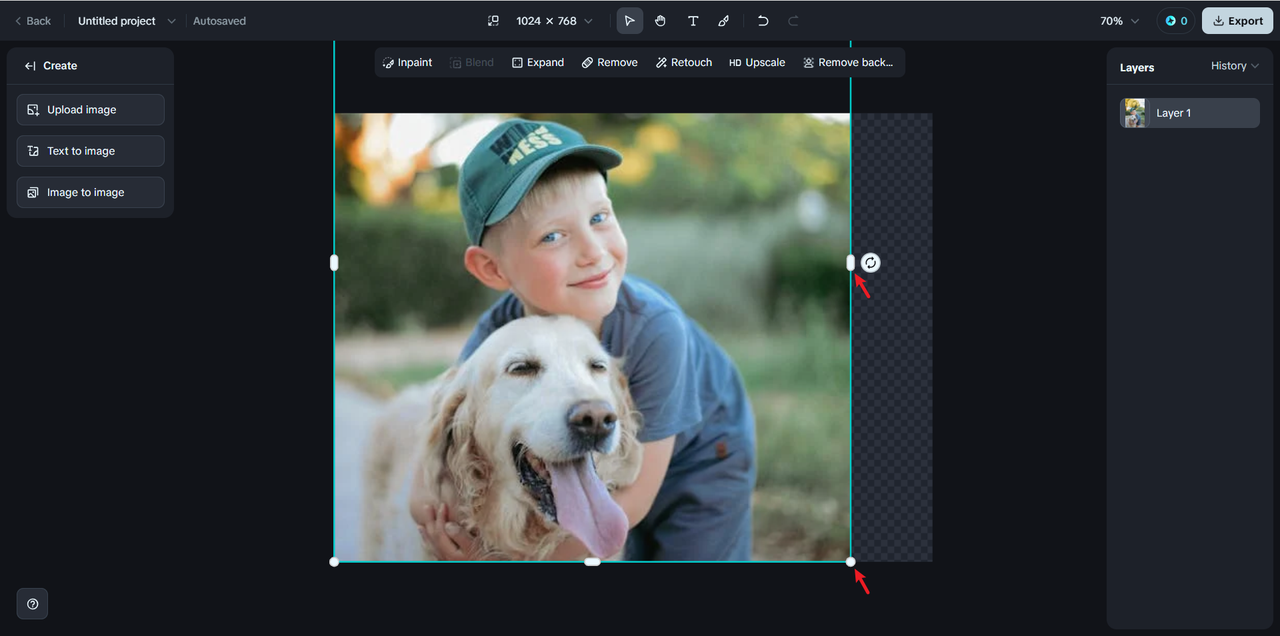
Task: Expand the 70% zoom level dropdown
Action: coord(1119,21)
